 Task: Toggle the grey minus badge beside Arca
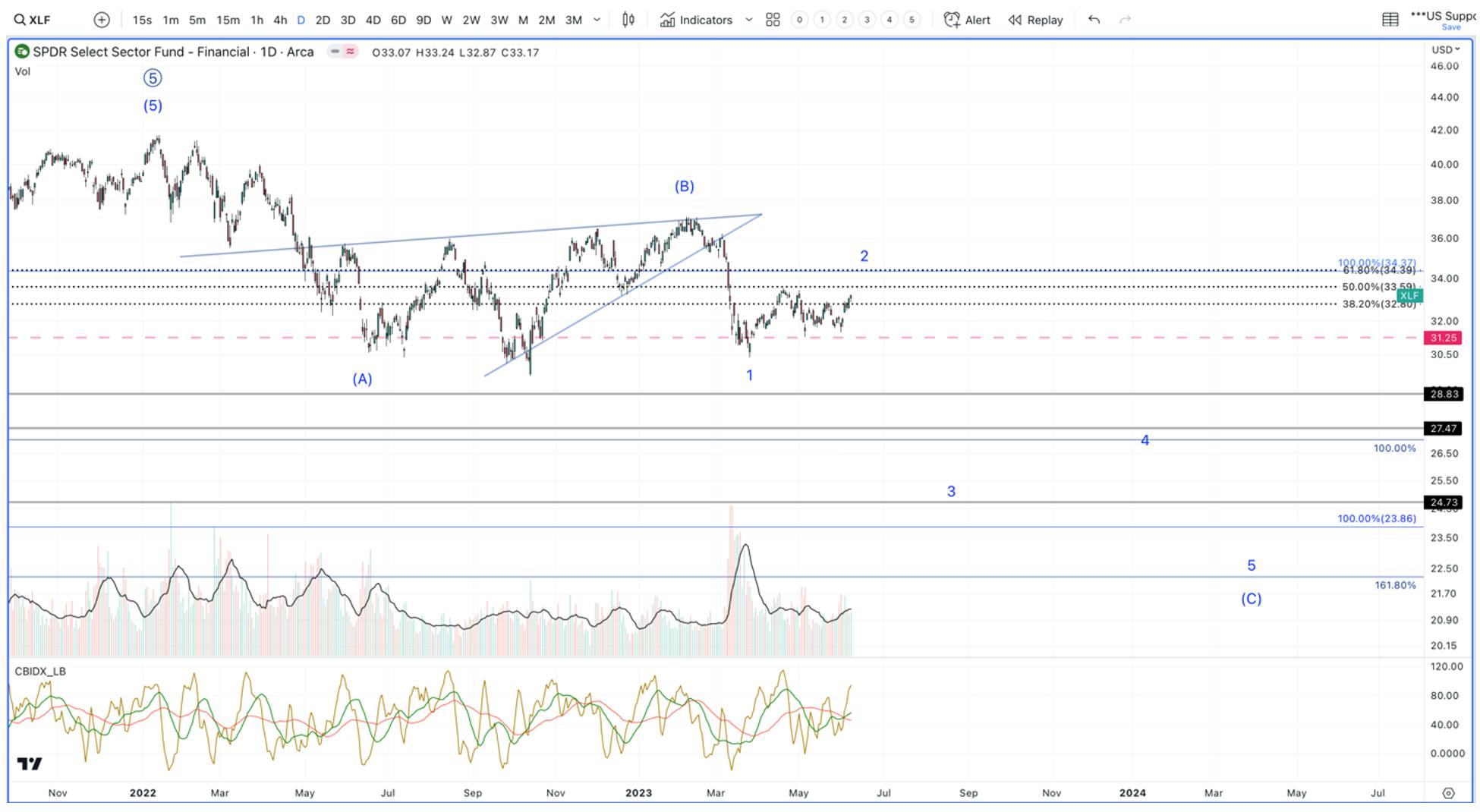335,52
